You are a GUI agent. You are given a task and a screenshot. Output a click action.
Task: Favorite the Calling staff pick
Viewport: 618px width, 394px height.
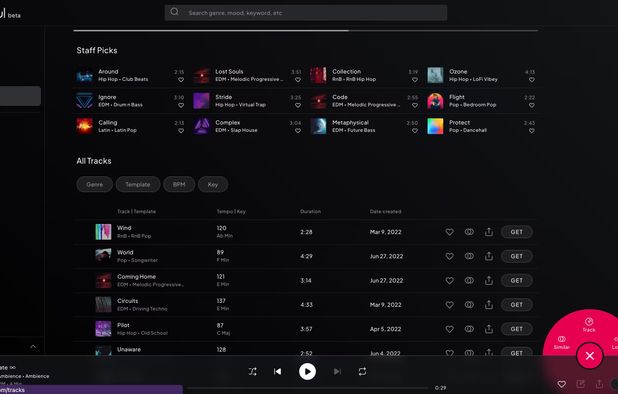[x=181, y=131]
